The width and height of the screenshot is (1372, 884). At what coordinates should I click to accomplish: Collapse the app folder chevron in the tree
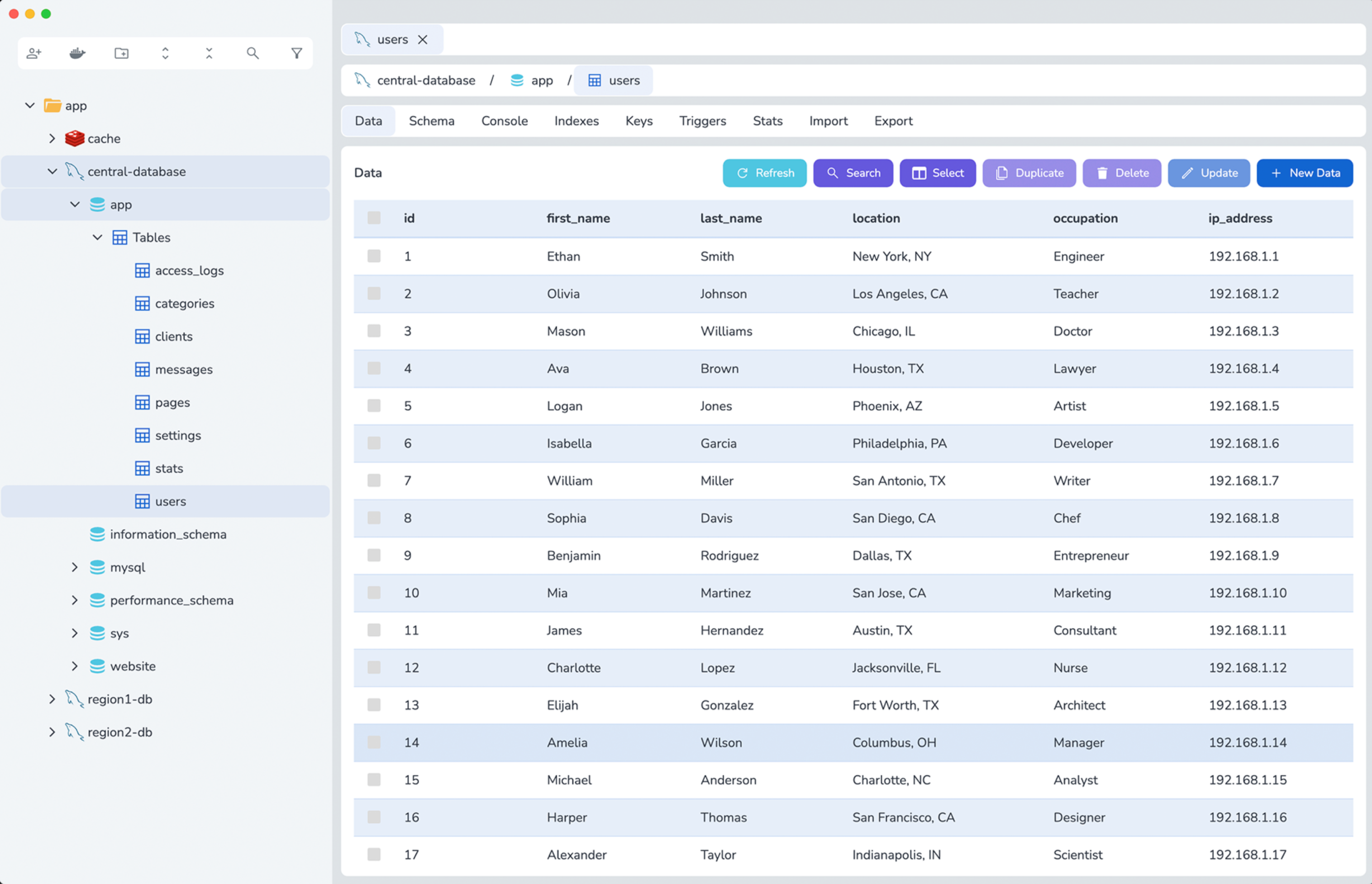30,105
